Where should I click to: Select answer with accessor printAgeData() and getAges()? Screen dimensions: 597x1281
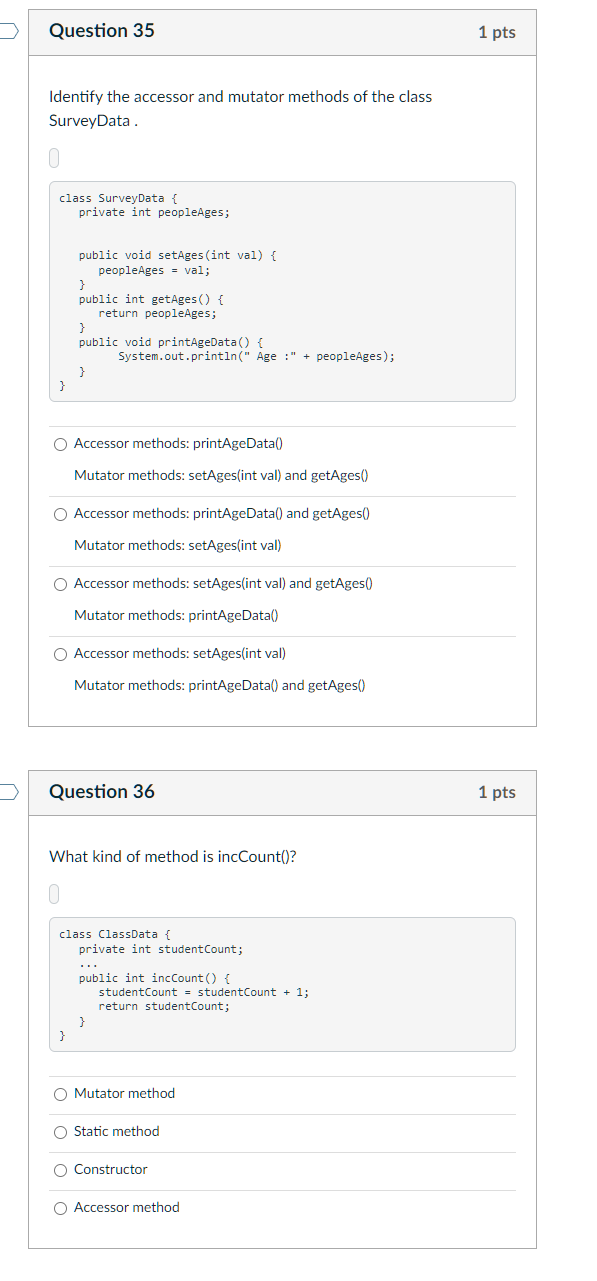(61, 513)
